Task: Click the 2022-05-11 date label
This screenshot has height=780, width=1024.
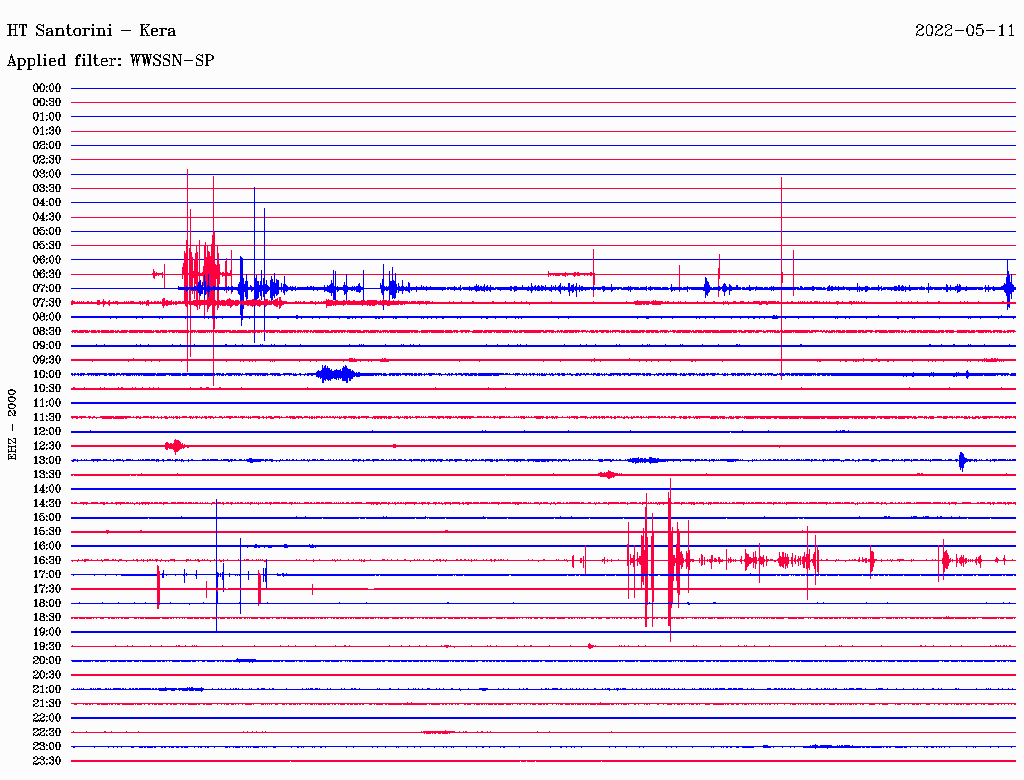Action: click(x=965, y=31)
